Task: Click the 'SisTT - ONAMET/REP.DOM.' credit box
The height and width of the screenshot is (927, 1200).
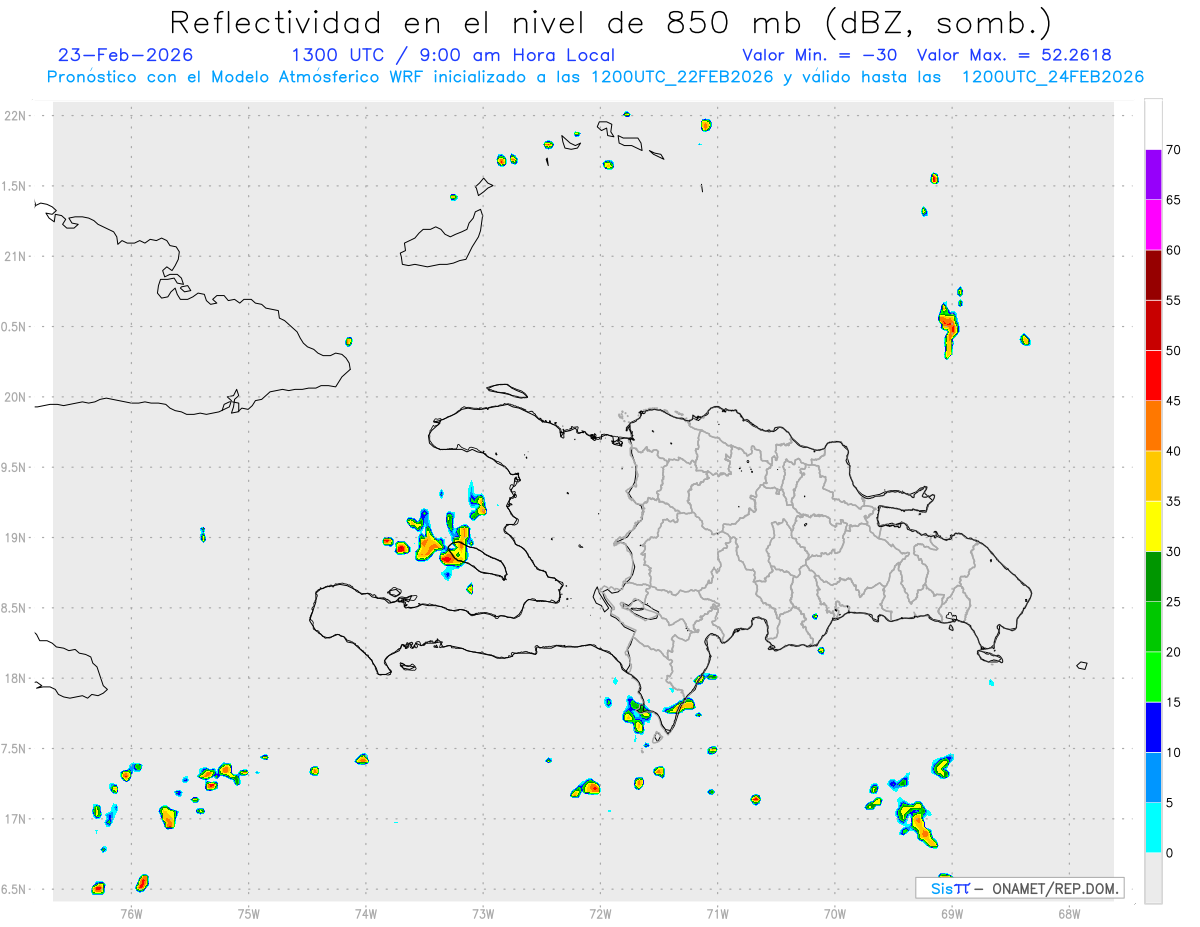Action: click(1020, 888)
